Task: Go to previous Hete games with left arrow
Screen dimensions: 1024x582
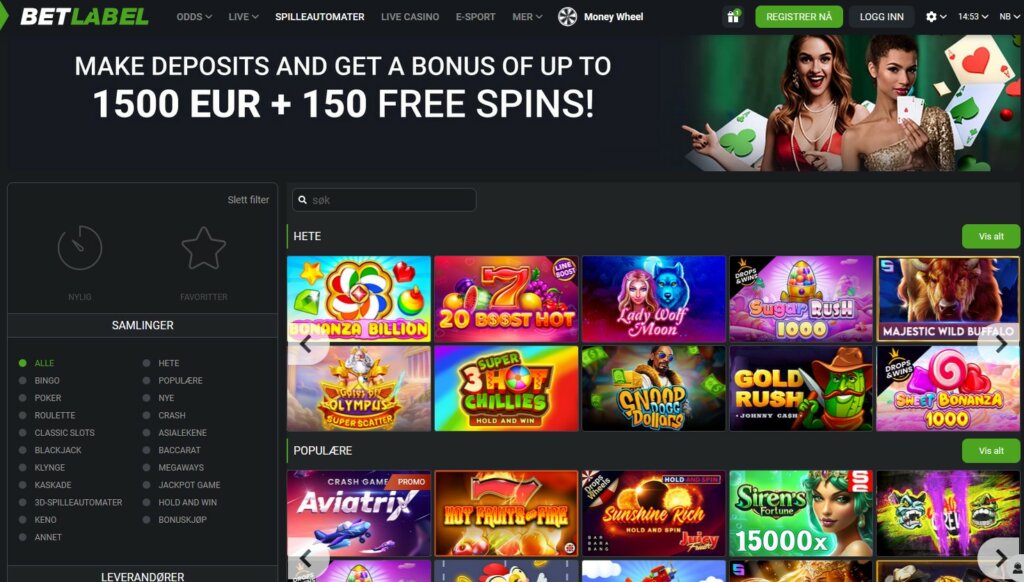Action: click(x=306, y=344)
